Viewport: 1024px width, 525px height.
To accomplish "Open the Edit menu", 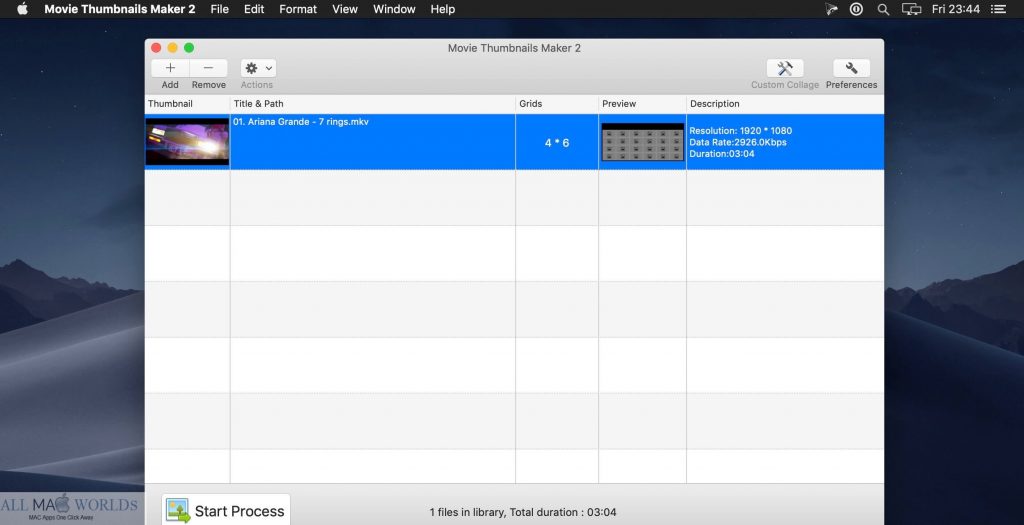I will [x=254, y=9].
